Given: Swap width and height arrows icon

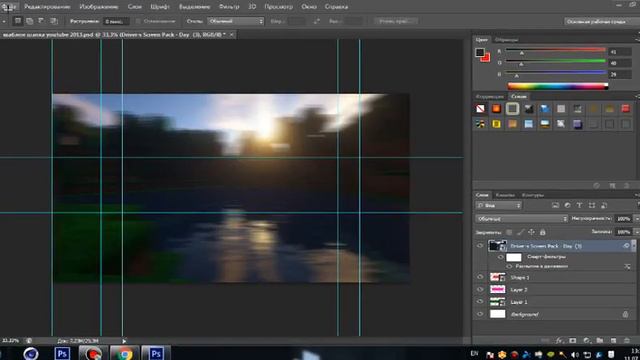Looking at the screenshot, I should coord(317,21).
